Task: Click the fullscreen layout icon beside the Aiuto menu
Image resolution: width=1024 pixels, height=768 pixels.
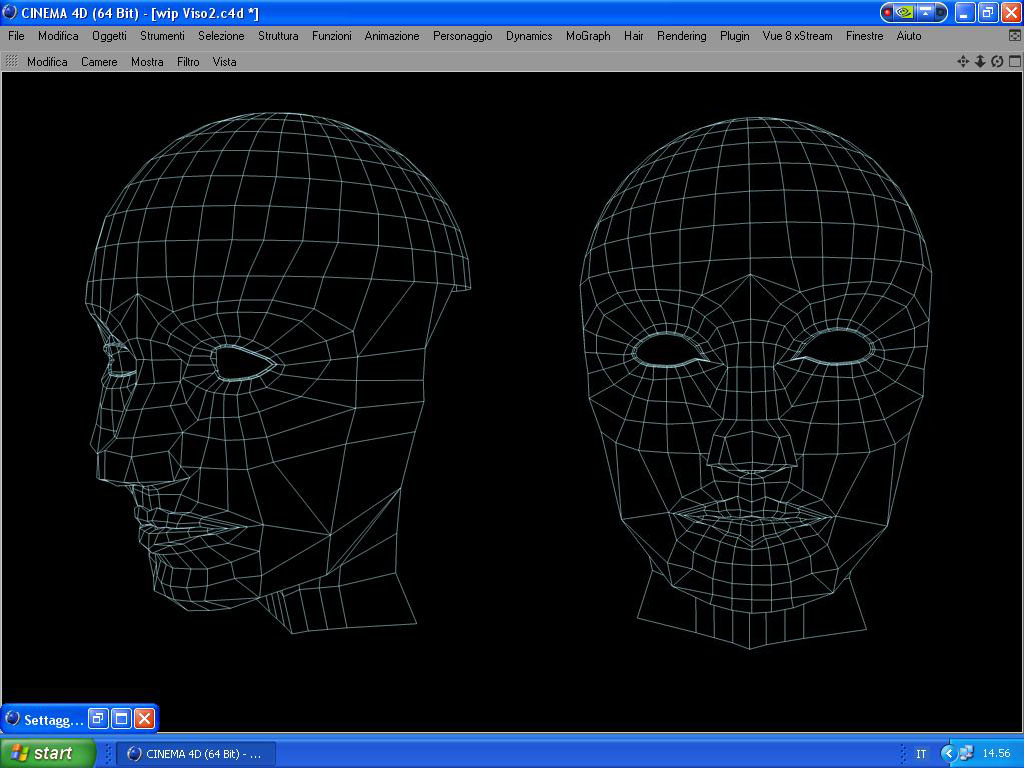Action: coord(1015,36)
